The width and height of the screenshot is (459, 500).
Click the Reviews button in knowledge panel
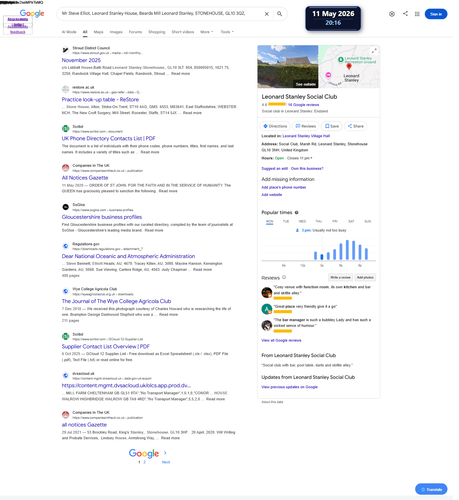click(306, 126)
